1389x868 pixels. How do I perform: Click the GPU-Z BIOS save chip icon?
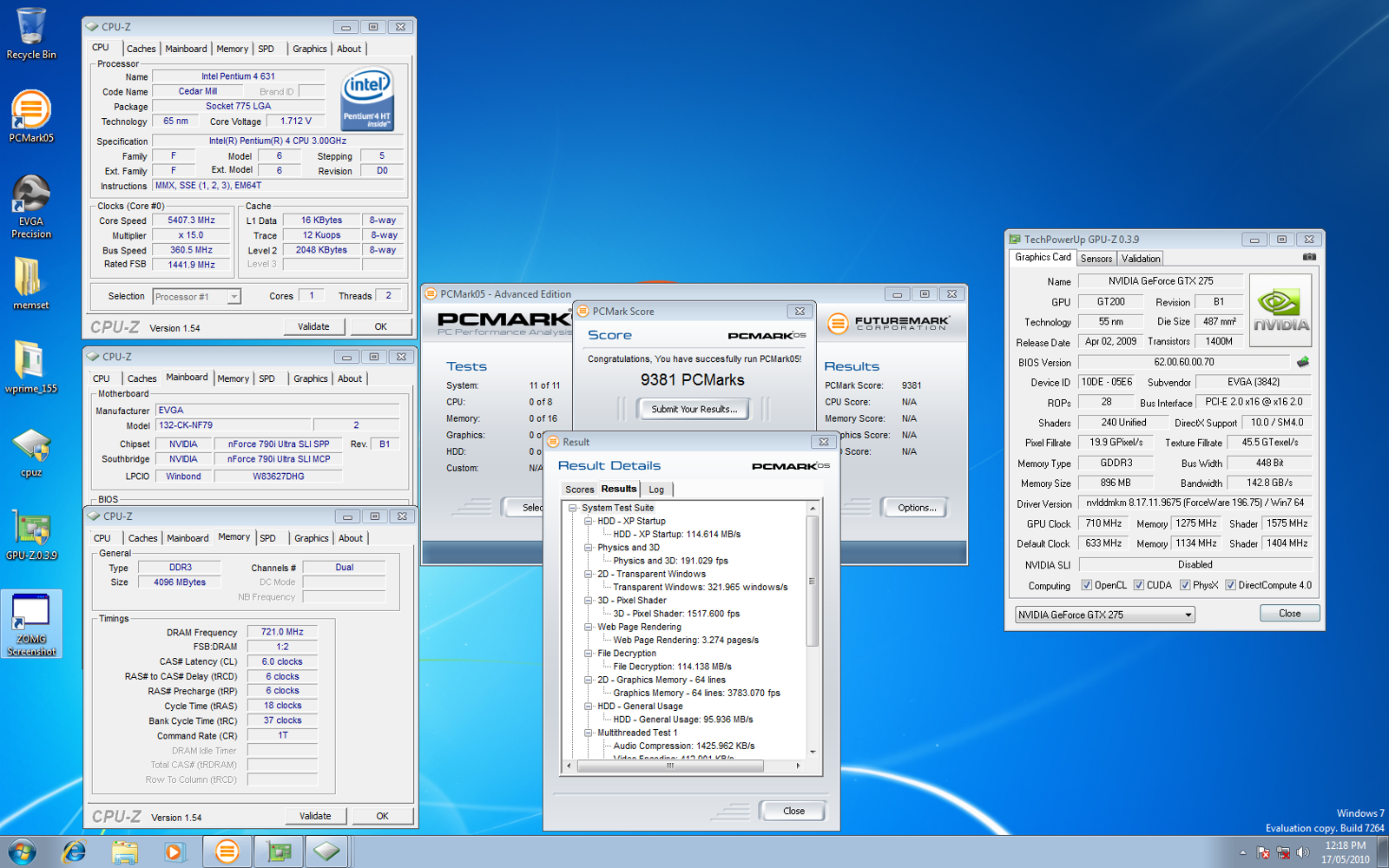1302,362
